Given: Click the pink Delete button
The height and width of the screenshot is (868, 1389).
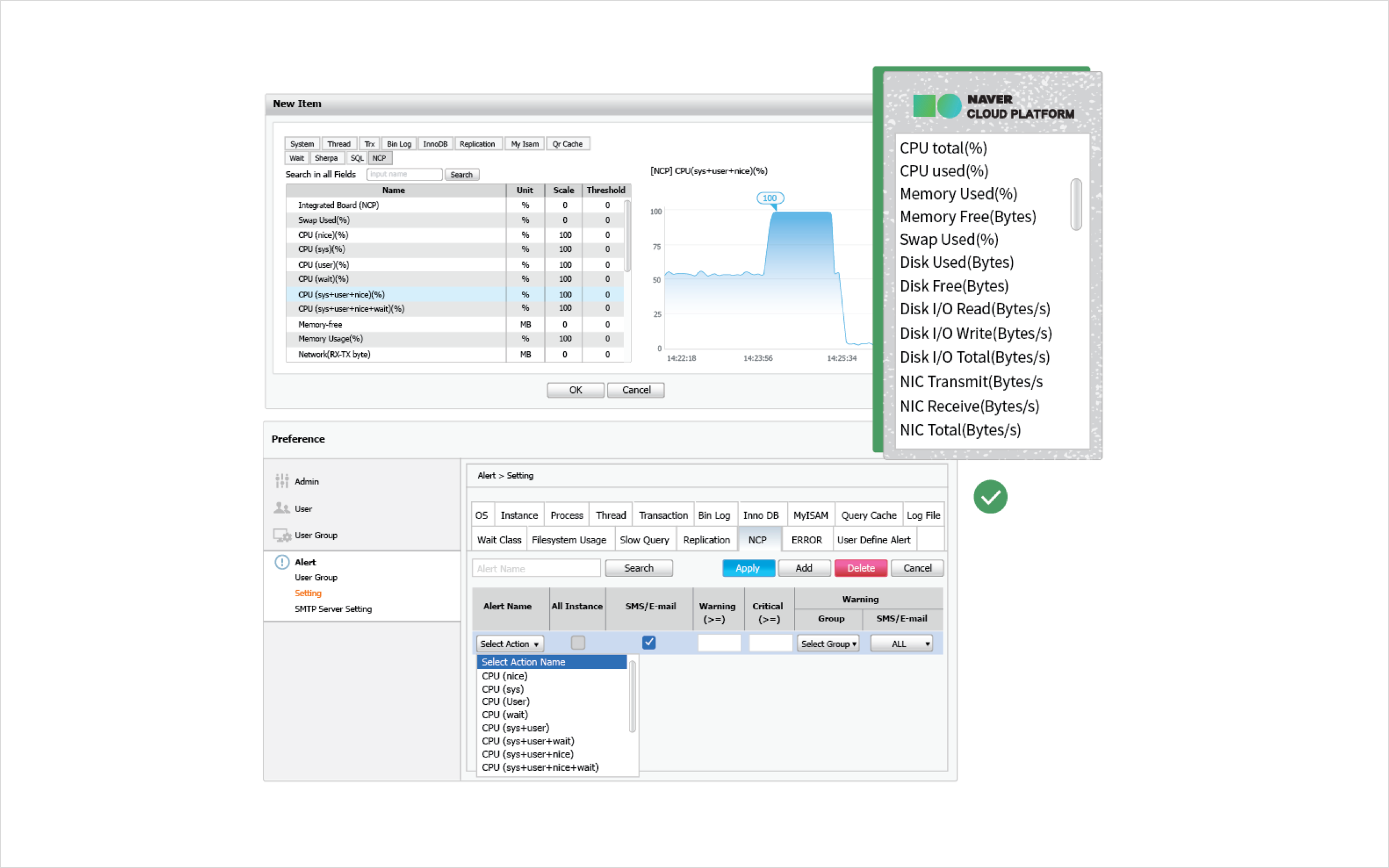Looking at the screenshot, I should 861,568.
